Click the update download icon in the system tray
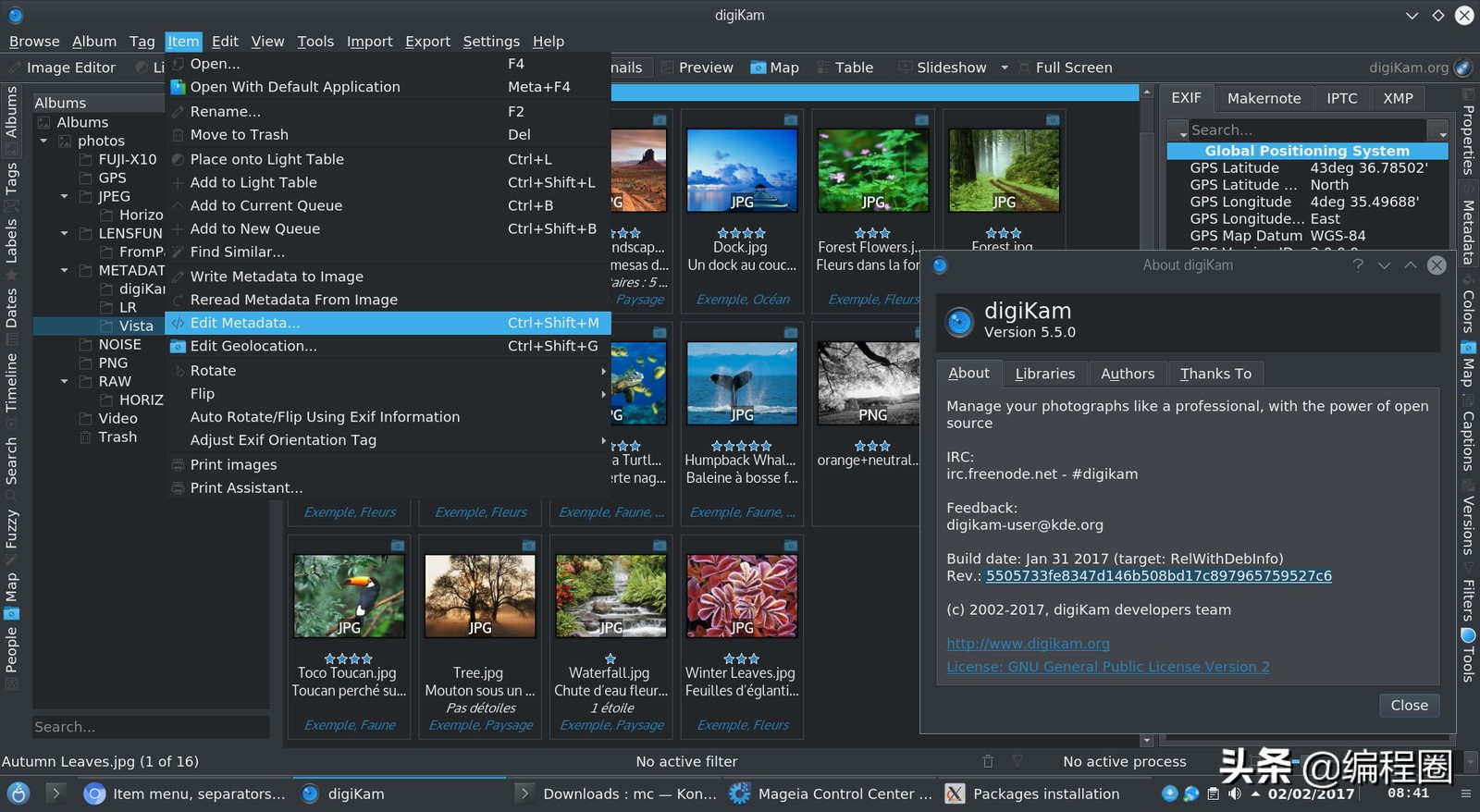This screenshot has height=812, width=1480. [x=1170, y=794]
